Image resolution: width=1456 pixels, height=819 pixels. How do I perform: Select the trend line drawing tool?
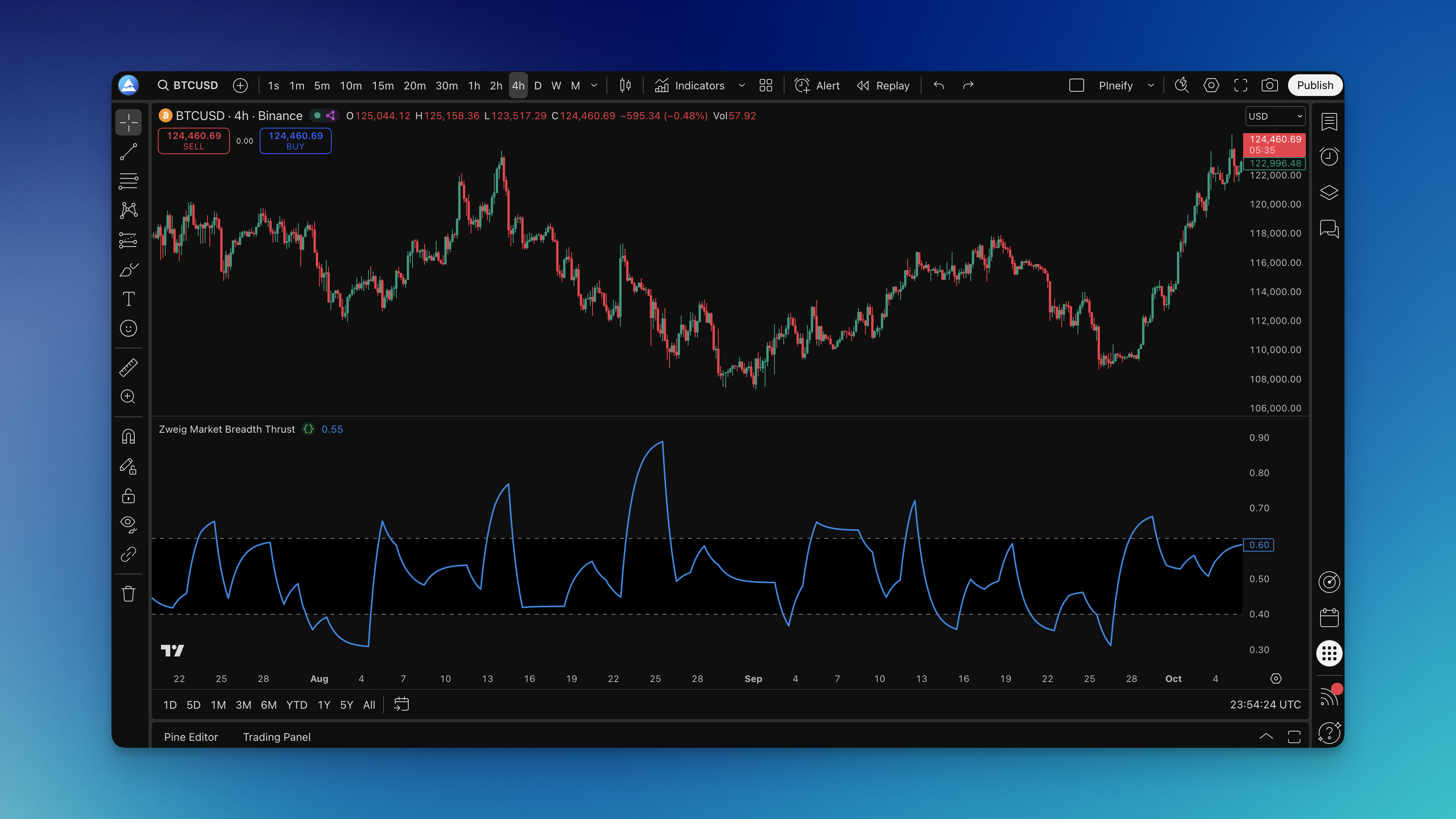128,151
